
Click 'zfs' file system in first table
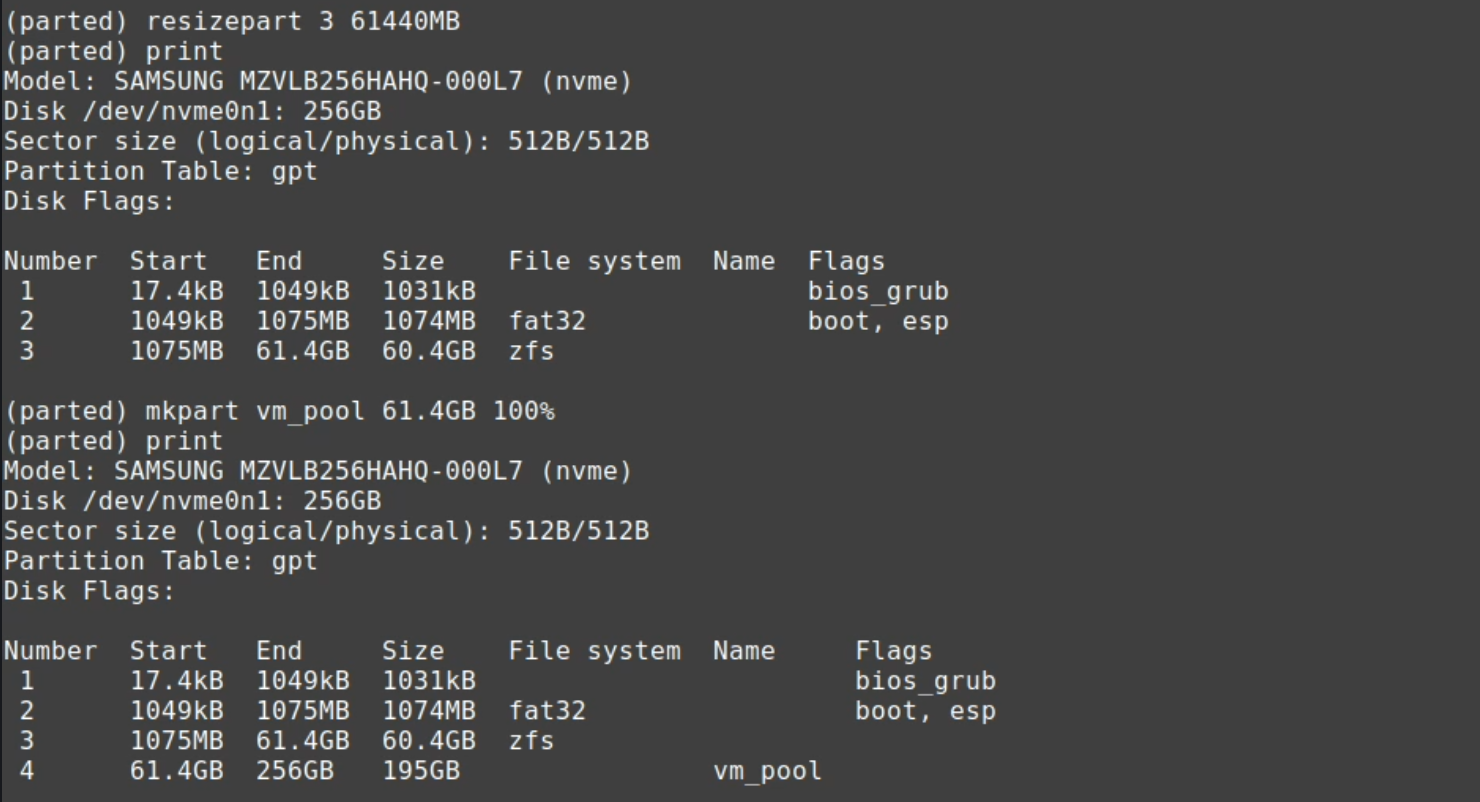tap(531, 351)
